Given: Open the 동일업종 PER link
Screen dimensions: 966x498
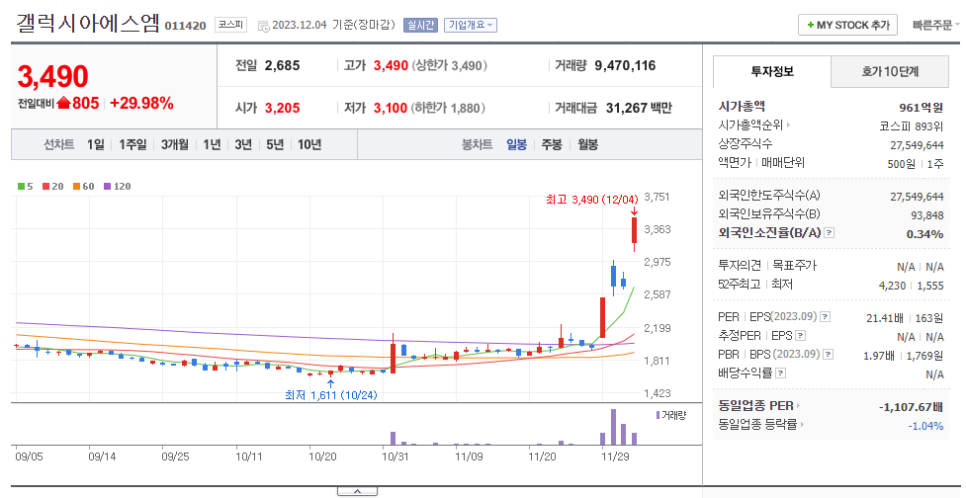Looking at the screenshot, I should click(759, 406).
